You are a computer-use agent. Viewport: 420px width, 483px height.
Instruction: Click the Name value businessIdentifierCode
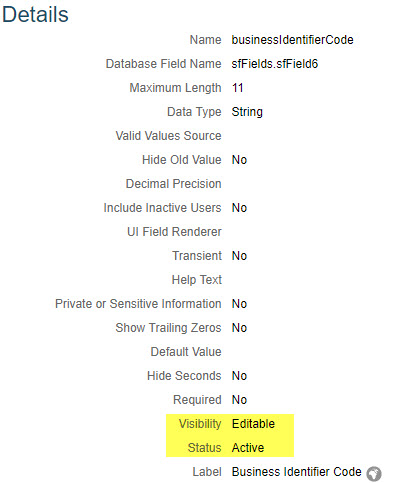tap(292, 40)
